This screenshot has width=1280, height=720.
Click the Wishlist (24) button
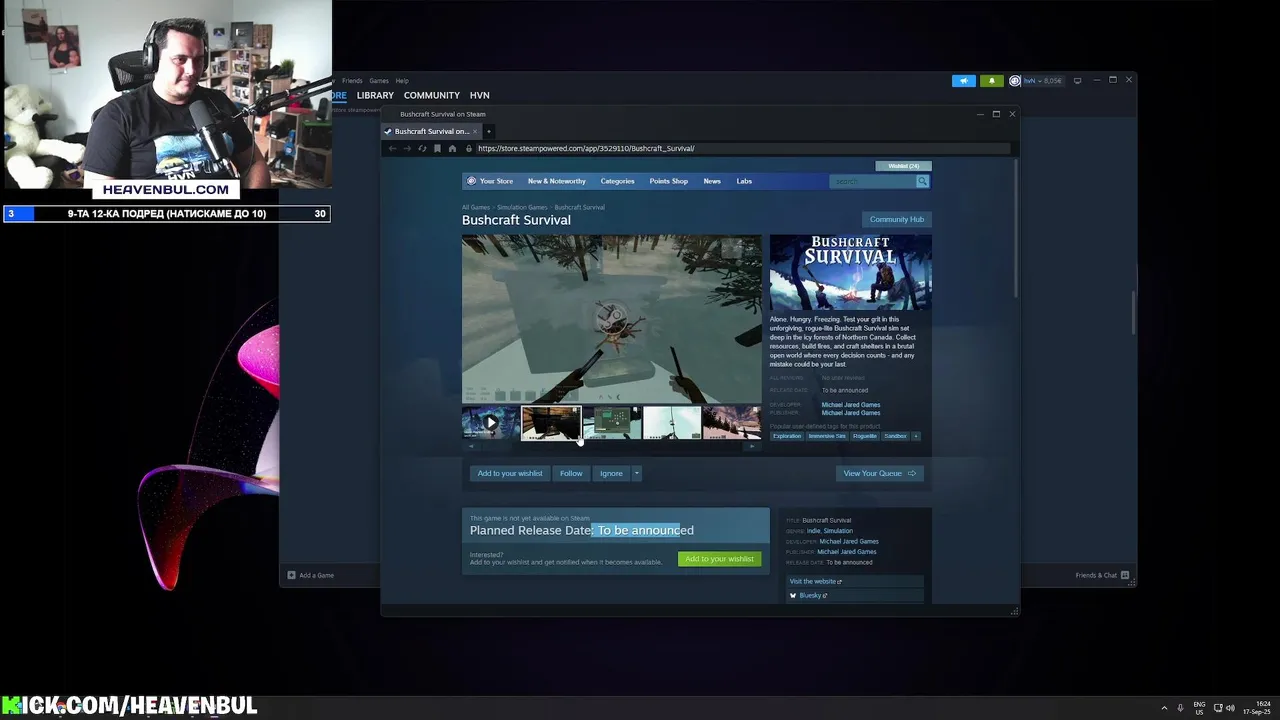(903, 166)
